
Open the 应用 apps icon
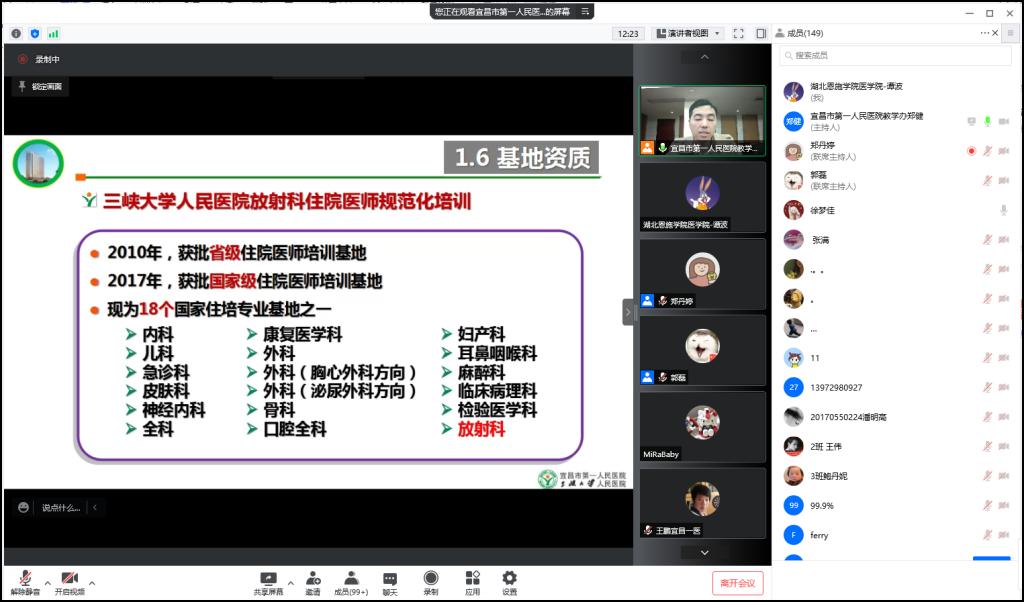pyautogui.click(x=472, y=582)
